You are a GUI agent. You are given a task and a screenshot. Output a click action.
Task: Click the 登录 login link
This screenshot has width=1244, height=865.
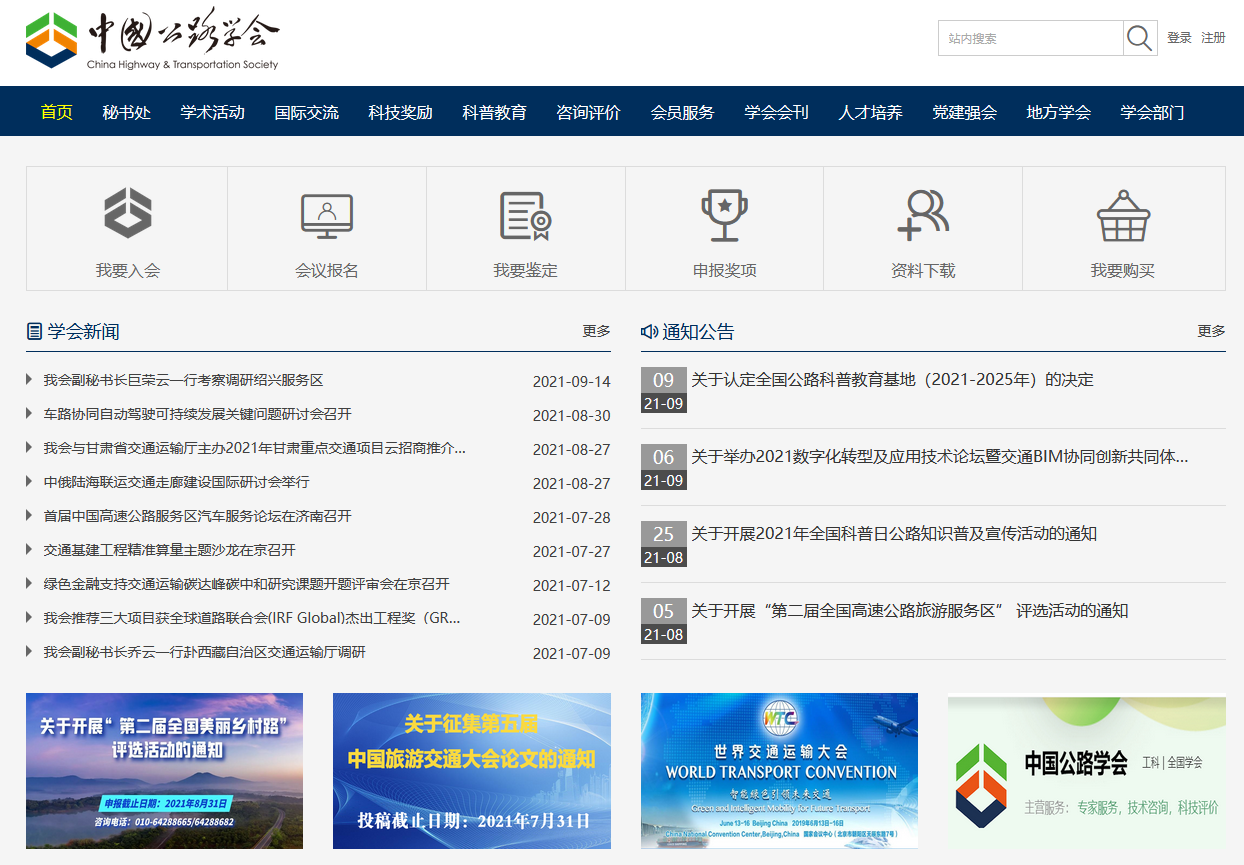(x=1179, y=38)
